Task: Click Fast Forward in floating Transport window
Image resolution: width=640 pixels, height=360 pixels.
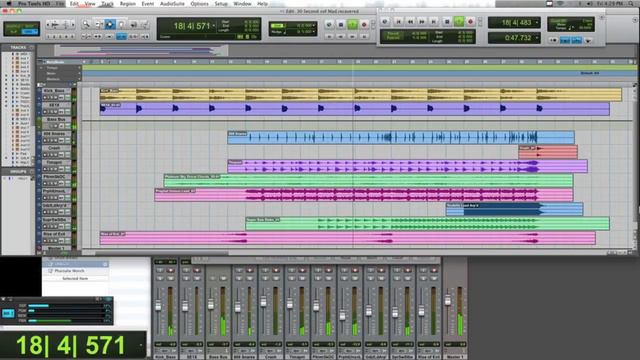Action: click(x=422, y=21)
